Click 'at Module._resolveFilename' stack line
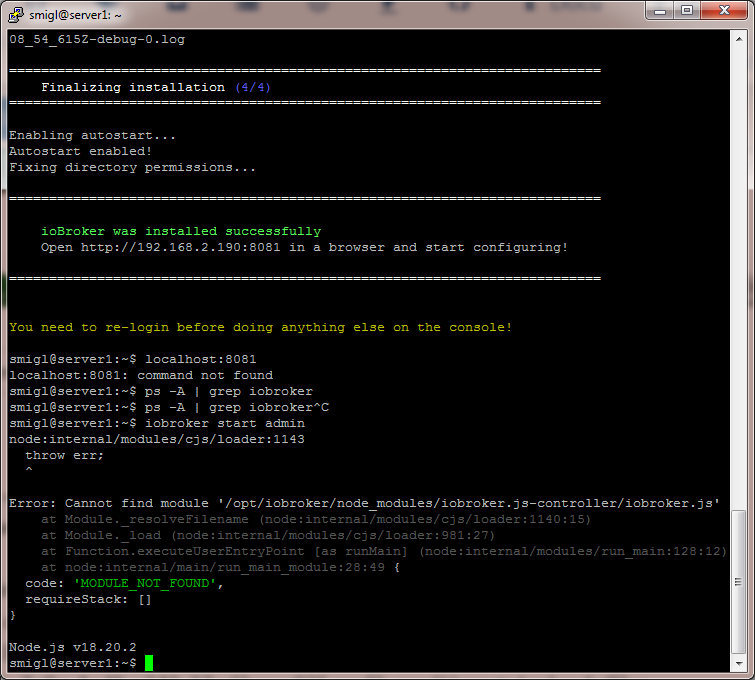This screenshot has width=755, height=680. pyautogui.click(x=316, y=519)
